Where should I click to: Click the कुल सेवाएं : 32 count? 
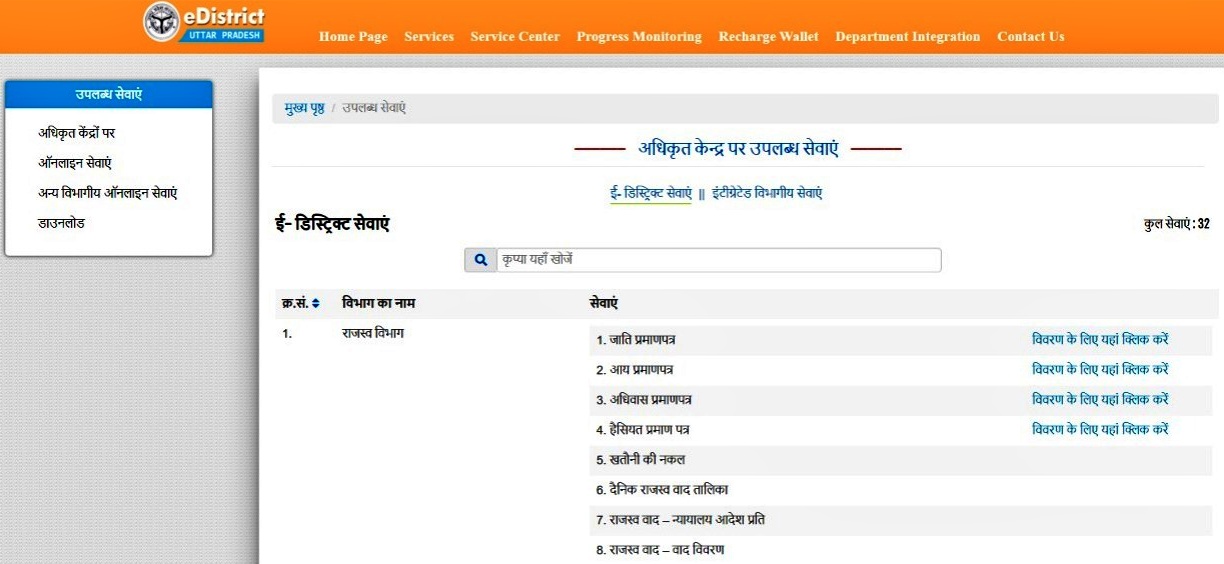click(1177, 224)
